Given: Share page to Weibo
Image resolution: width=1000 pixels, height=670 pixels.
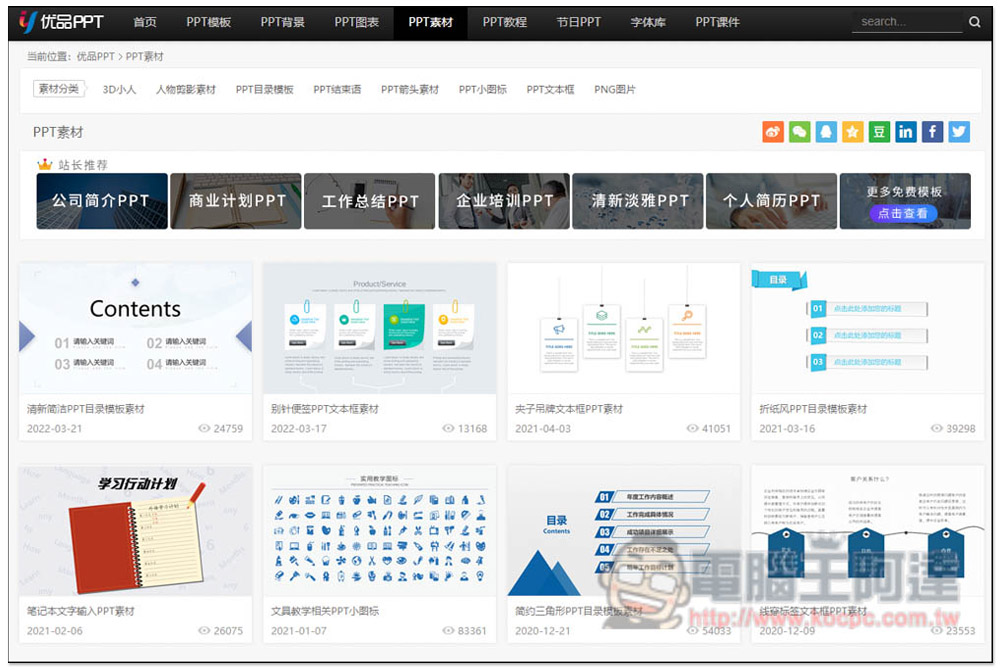Looking at the screenshot, I should coord(773,132).
